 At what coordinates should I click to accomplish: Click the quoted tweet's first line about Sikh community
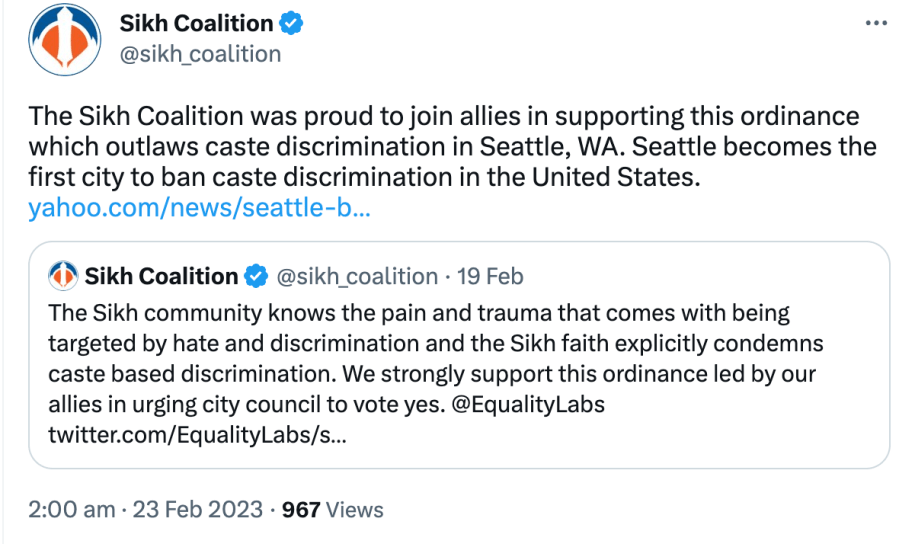[x=418, y=313]
